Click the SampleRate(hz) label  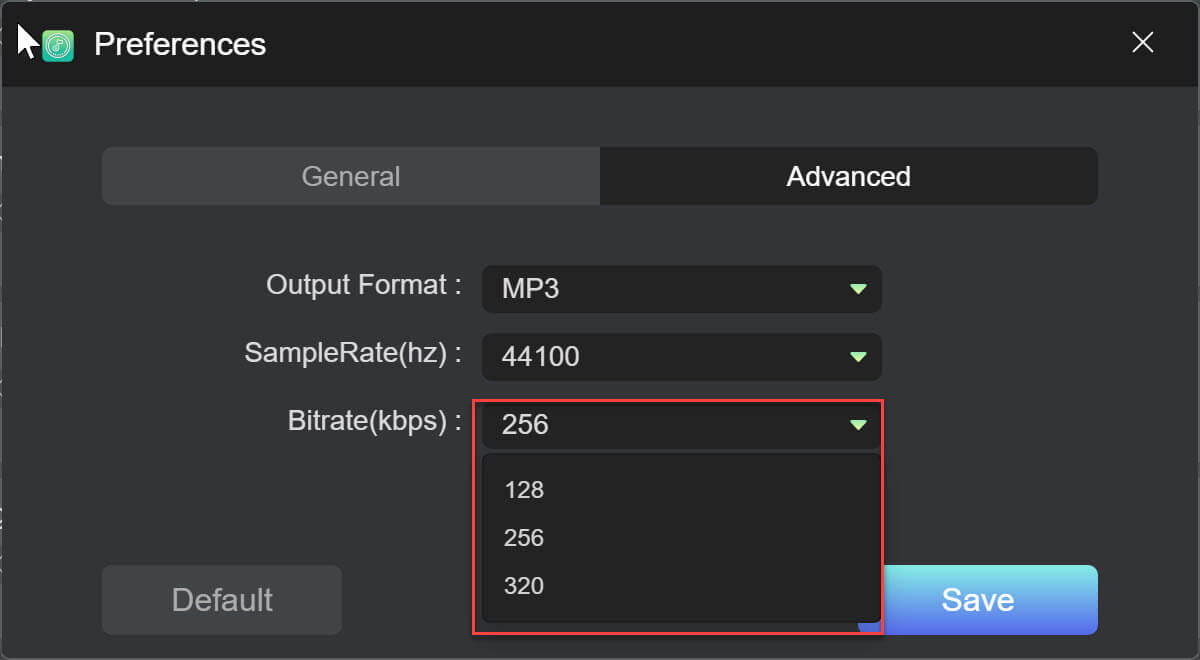pos(352,352)
